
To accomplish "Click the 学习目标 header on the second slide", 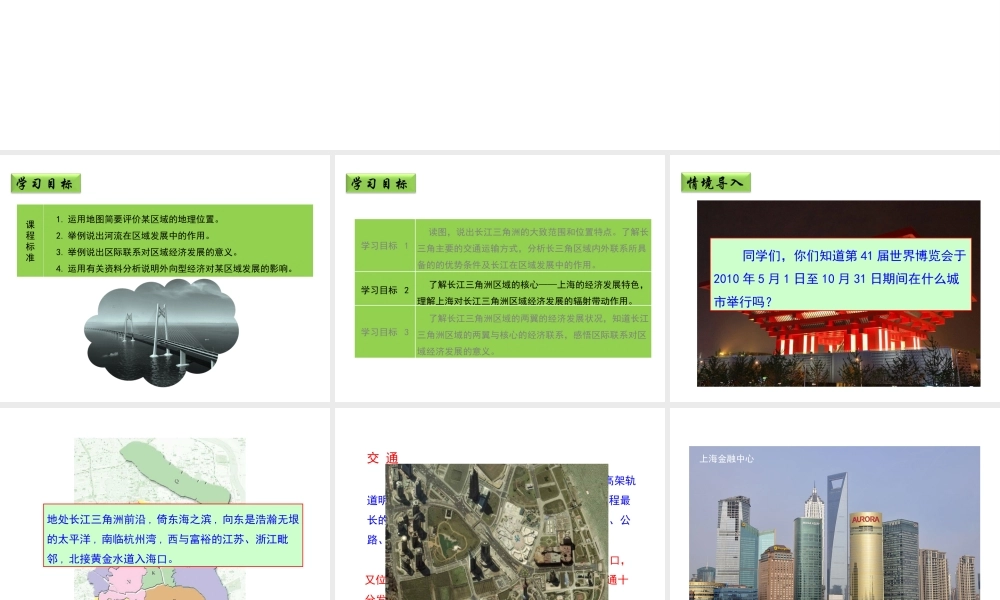I will [380, 183].
